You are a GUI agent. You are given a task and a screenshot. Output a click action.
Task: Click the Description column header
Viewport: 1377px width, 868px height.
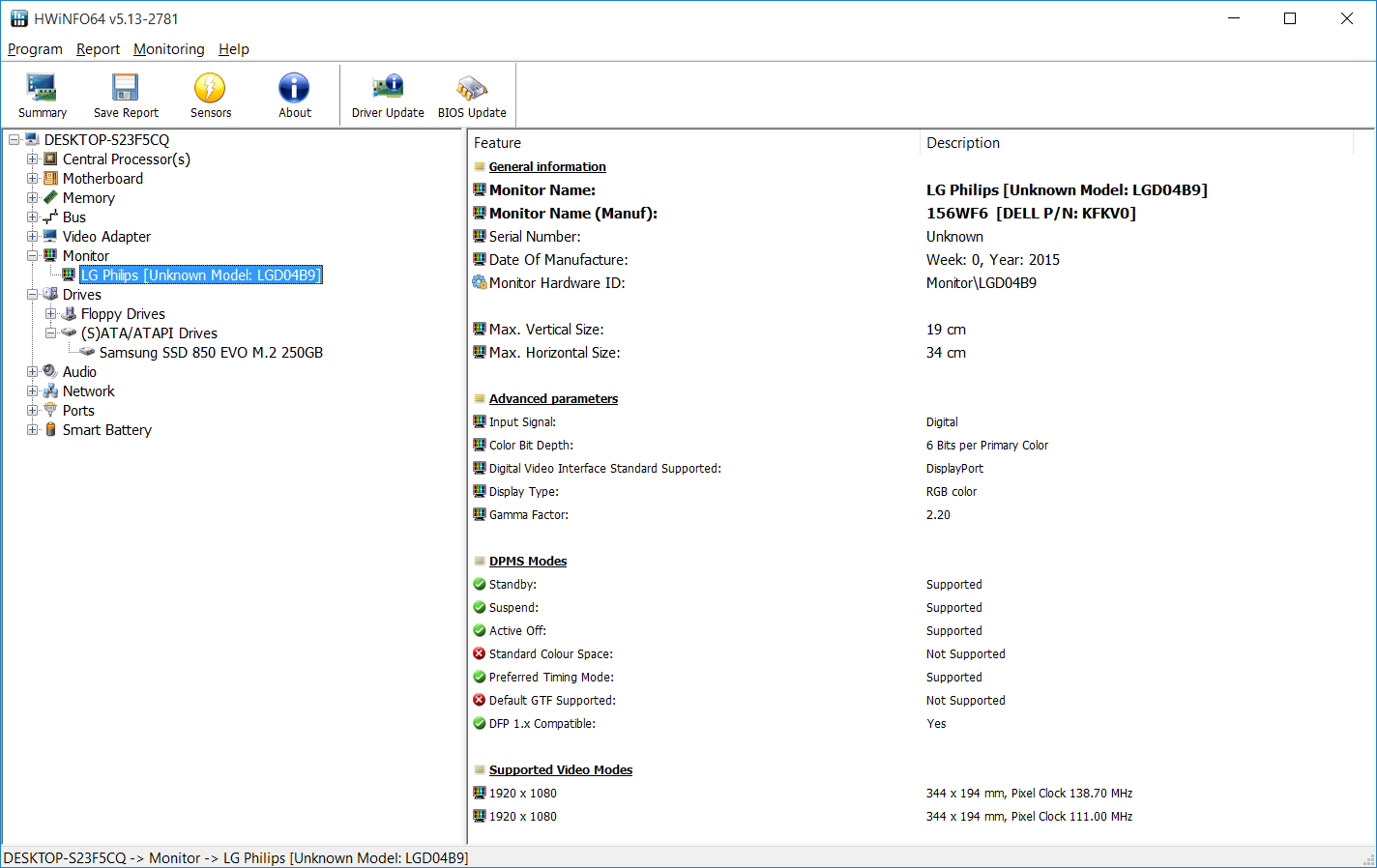coord(1136,143)
